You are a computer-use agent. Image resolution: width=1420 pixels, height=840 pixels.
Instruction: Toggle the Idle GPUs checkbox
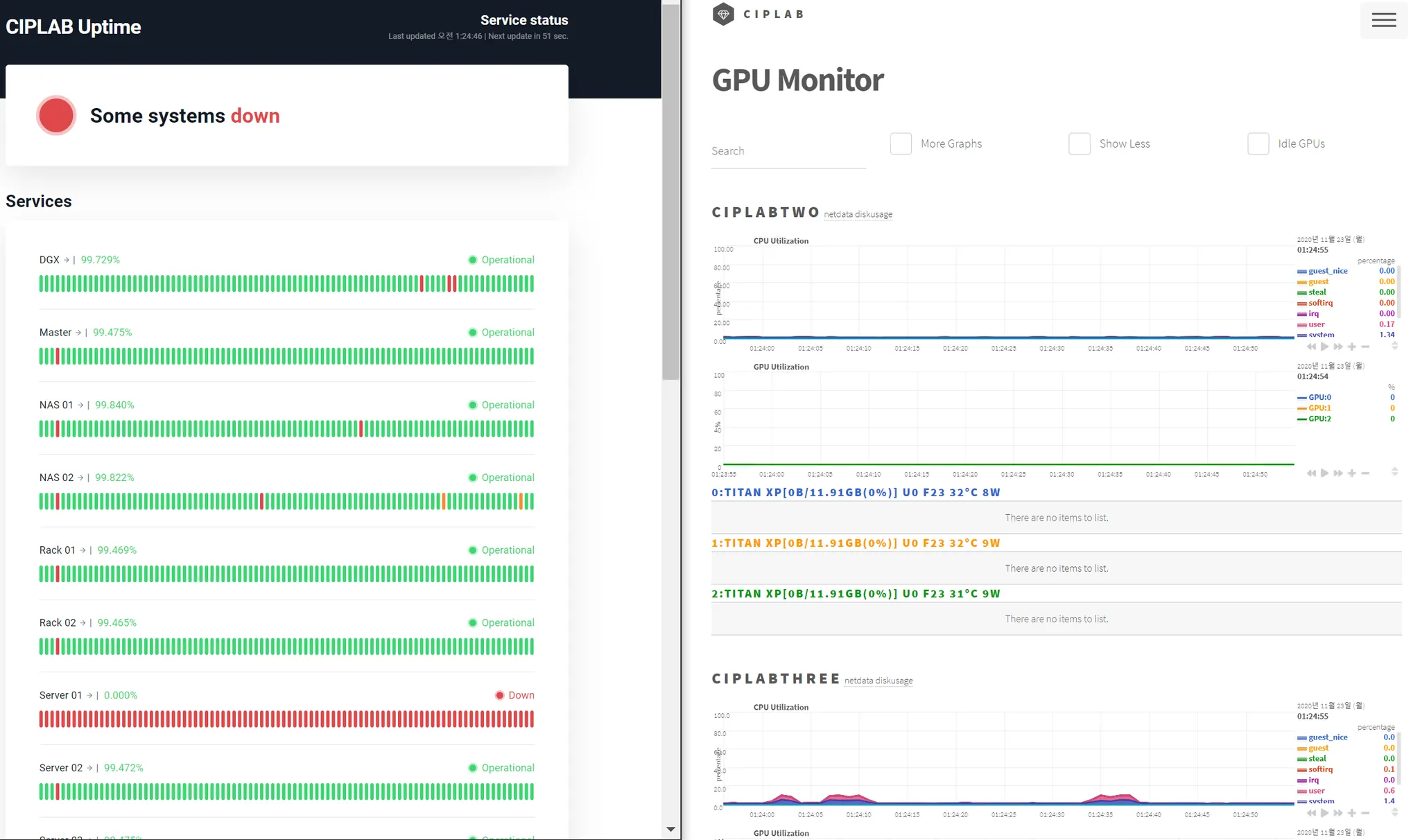[x=1258, y=143]
